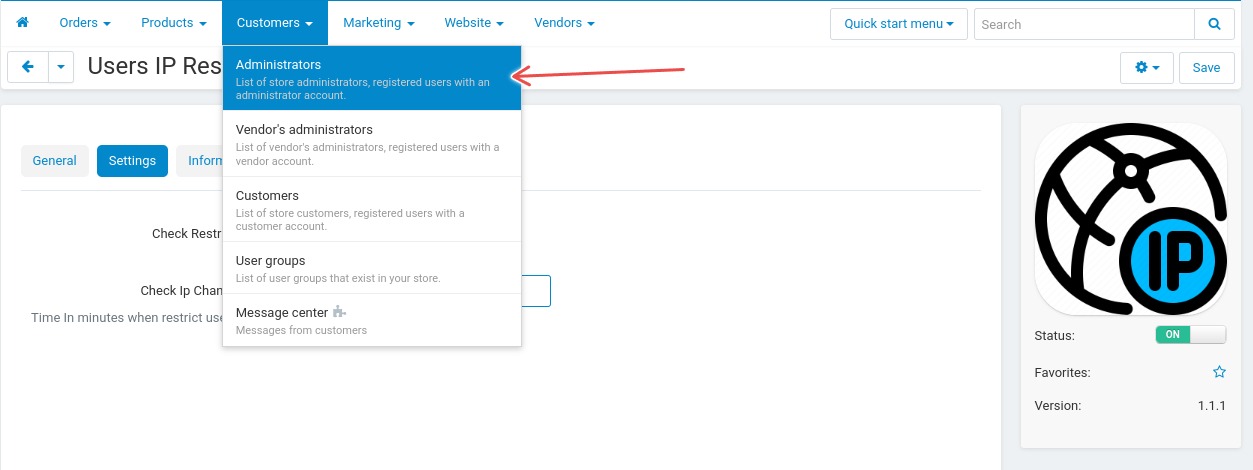The height and width of the screenshot is (470, 1253).
Task: Click the Save button
Action: click(1206, 68)
